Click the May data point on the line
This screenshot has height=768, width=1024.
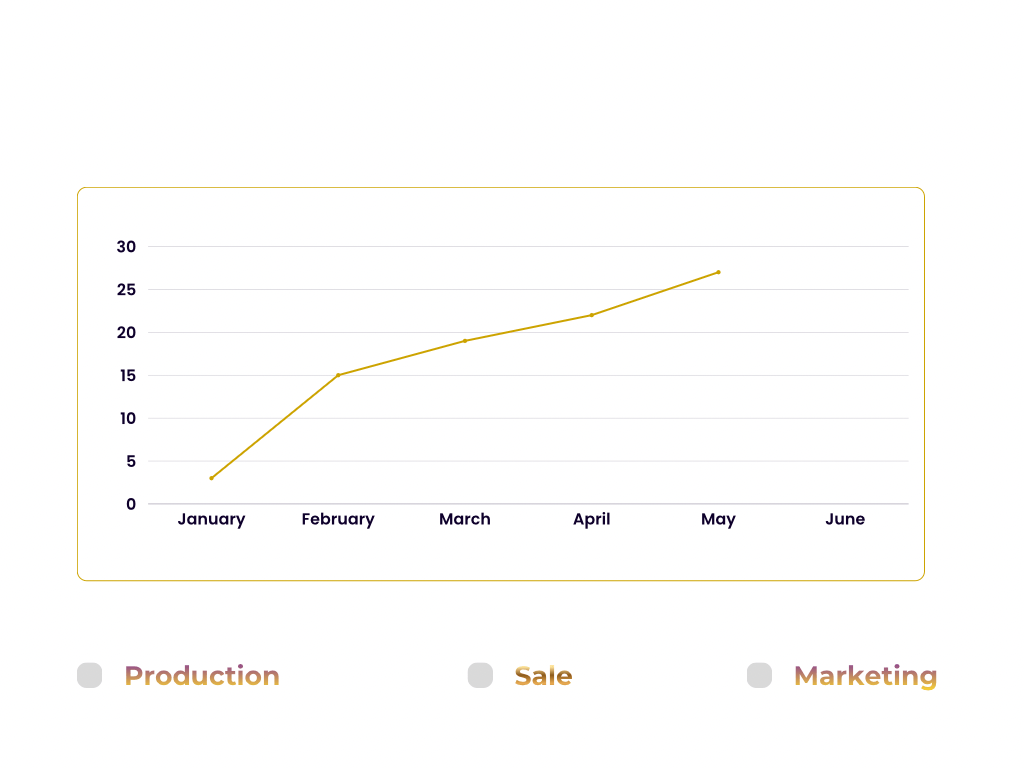click(x=718, y=272)
